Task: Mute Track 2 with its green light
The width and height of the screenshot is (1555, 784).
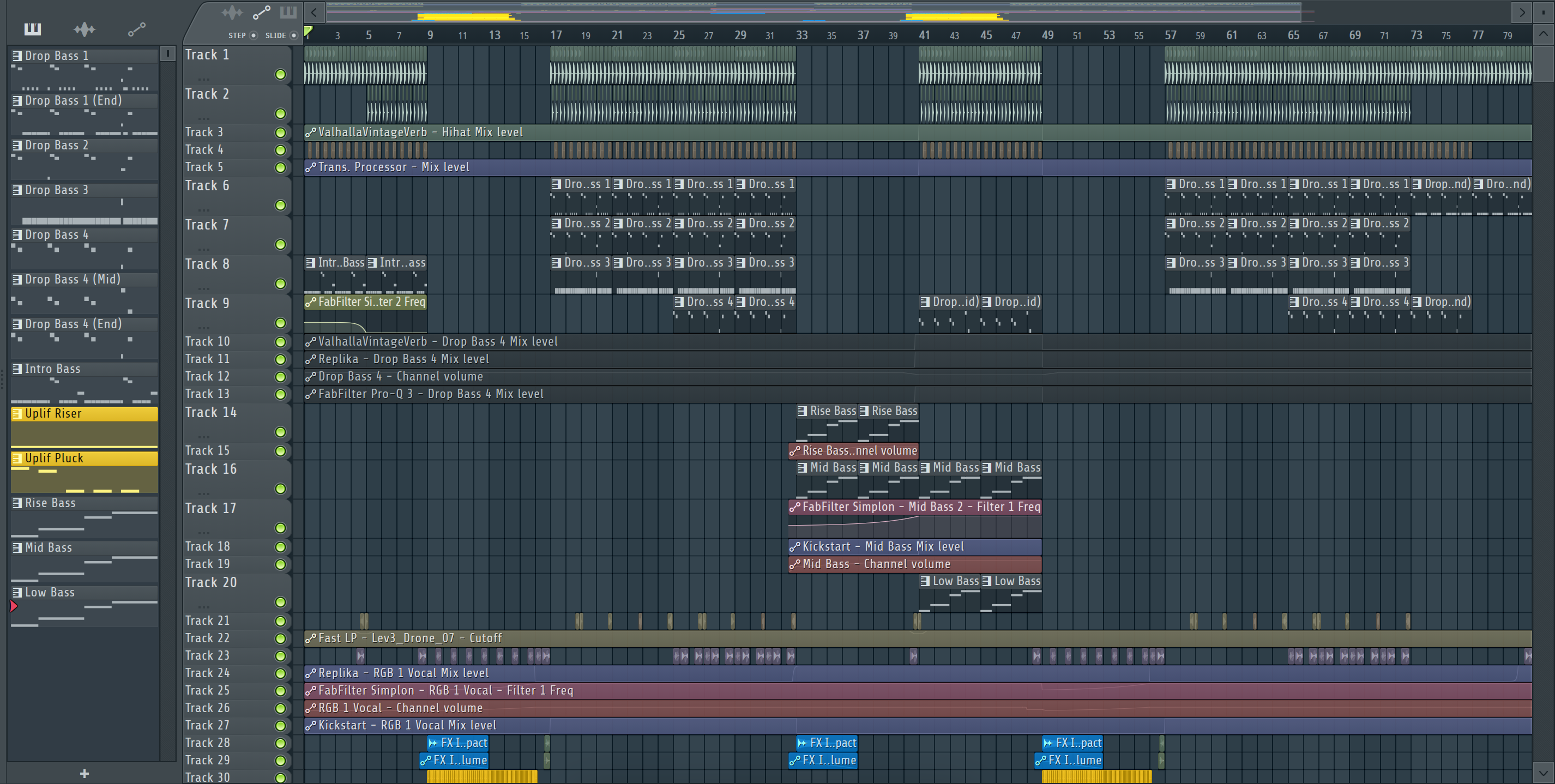Action: [x=280, y=113]
